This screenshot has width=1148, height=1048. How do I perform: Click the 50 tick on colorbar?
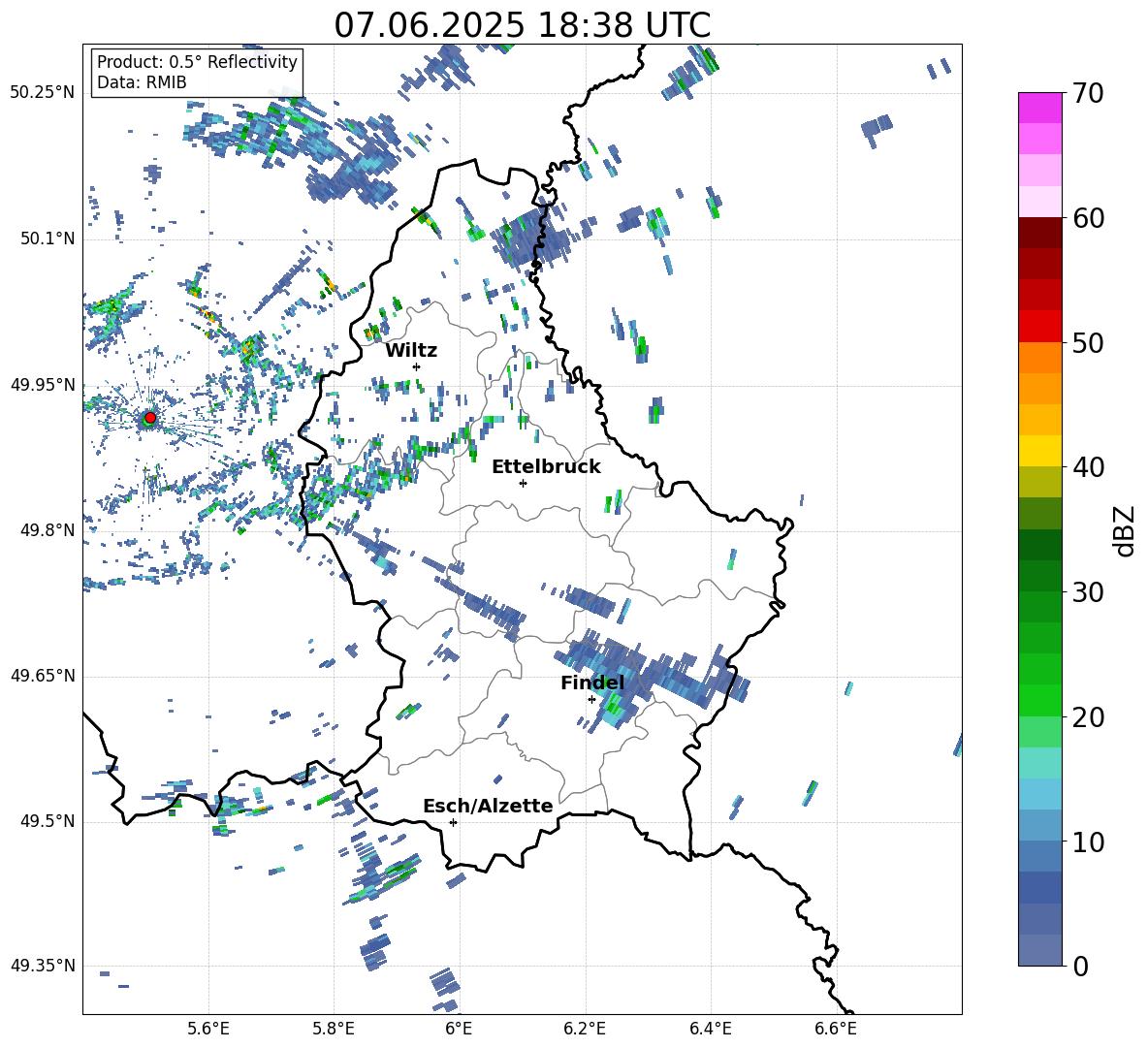(x=1087, y=342)
